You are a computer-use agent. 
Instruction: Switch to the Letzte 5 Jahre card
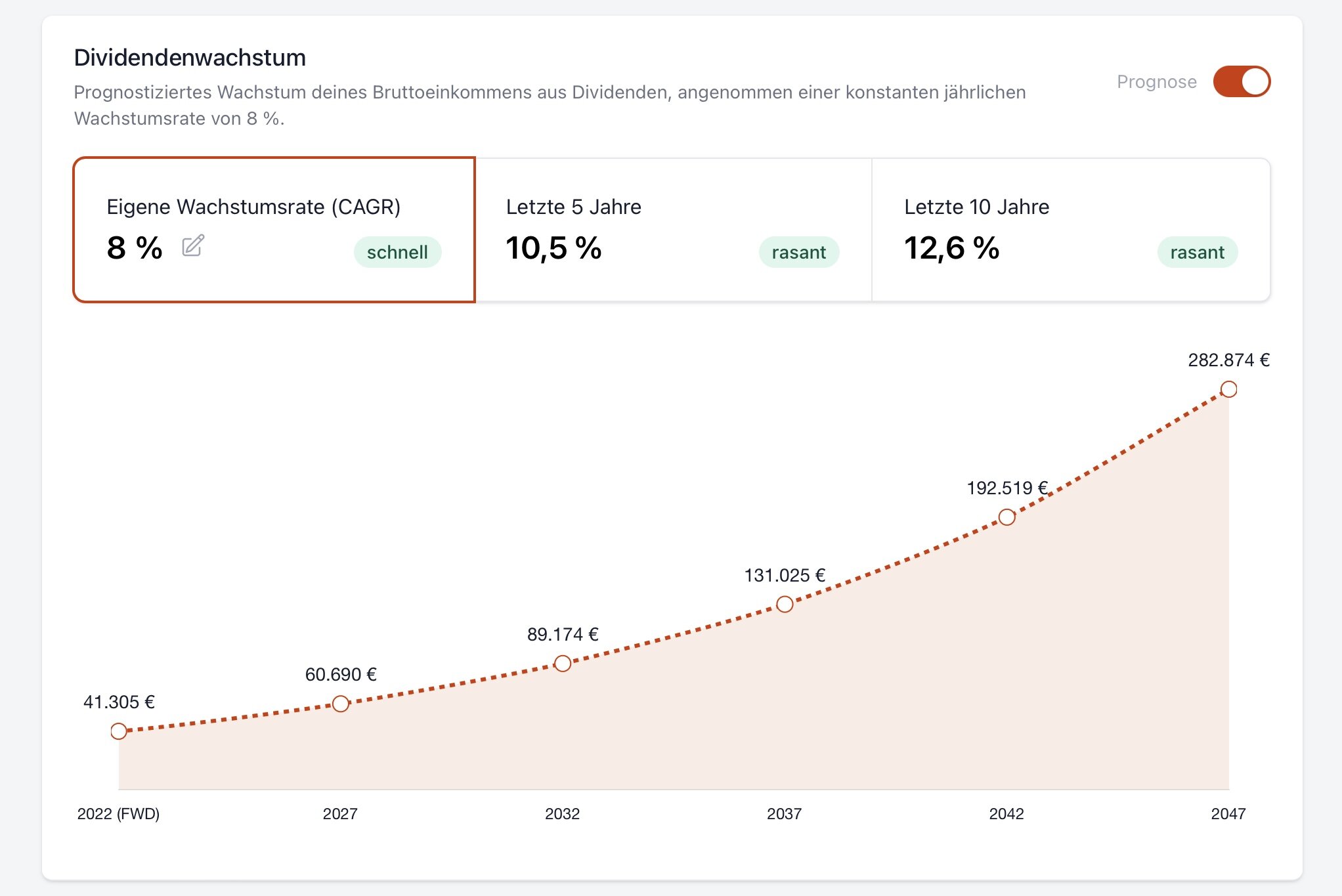tap(673, 229)
